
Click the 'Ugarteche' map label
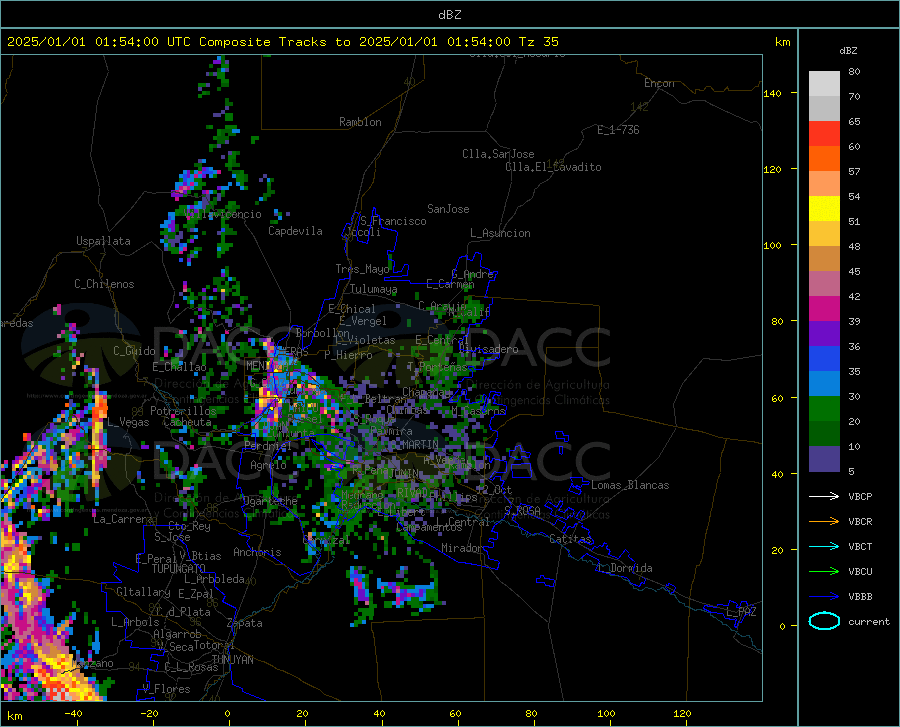click(x=270, y=501)
